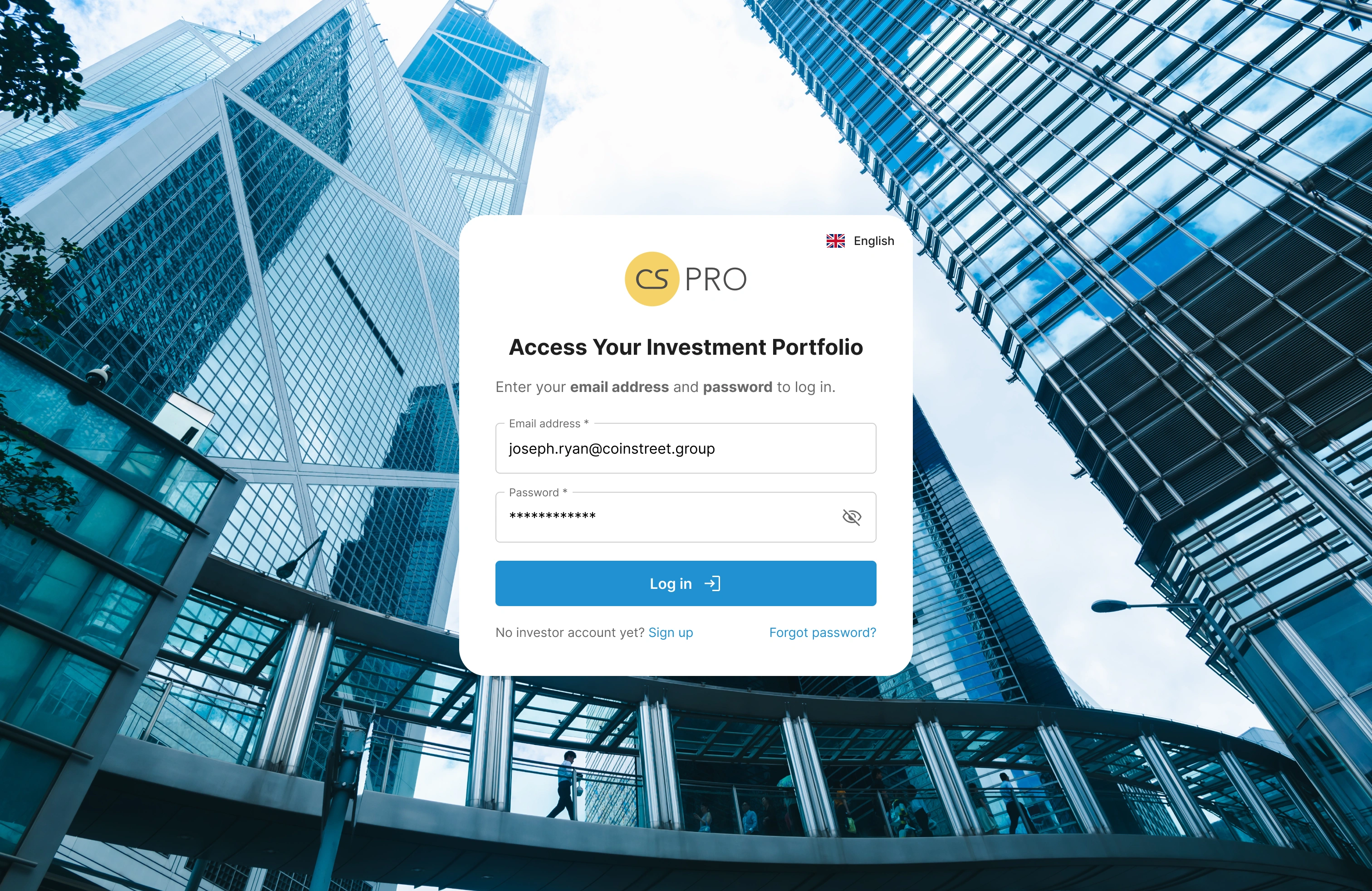Focus the Email address input field

pos(686,448)
